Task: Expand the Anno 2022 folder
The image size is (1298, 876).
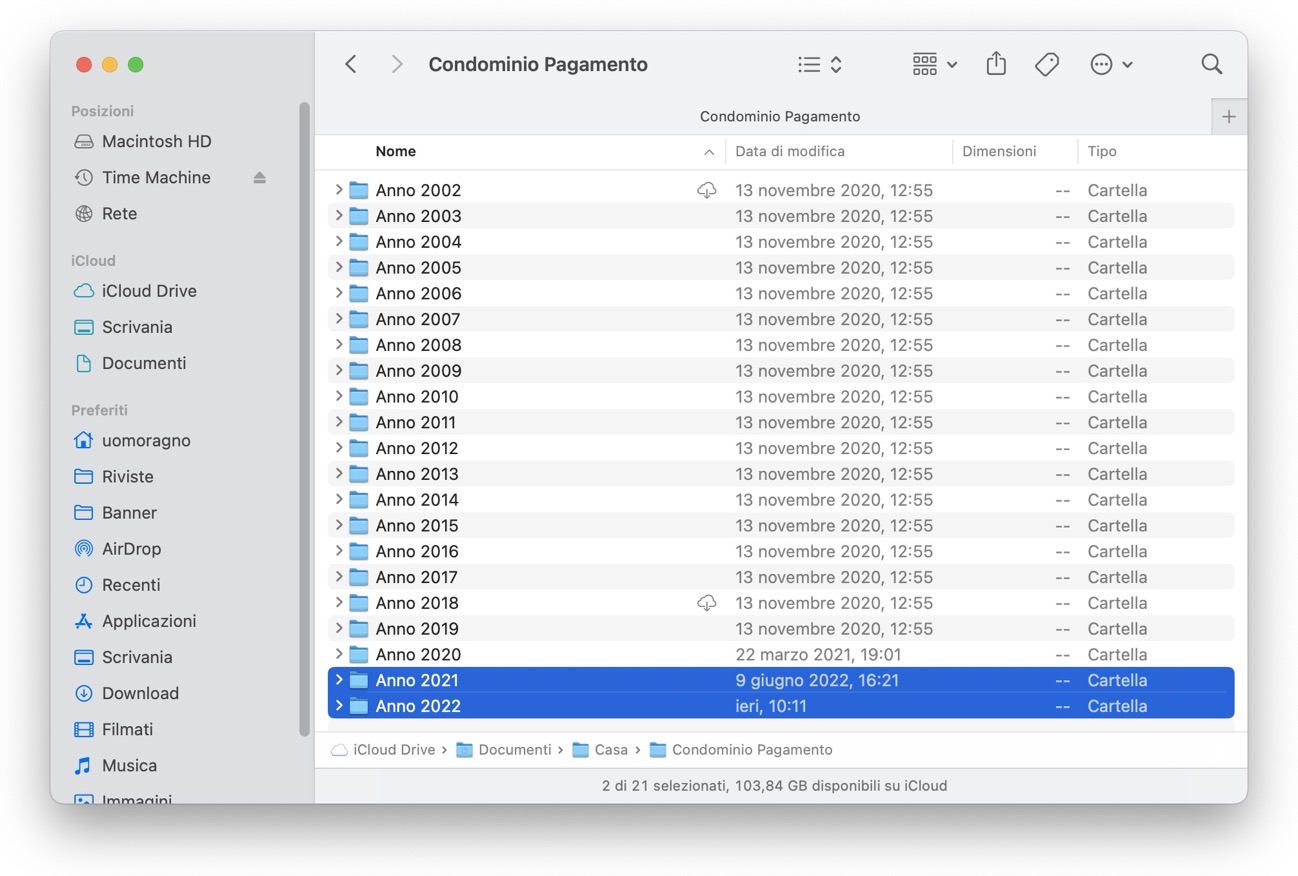Action: [x=339, y=705]
